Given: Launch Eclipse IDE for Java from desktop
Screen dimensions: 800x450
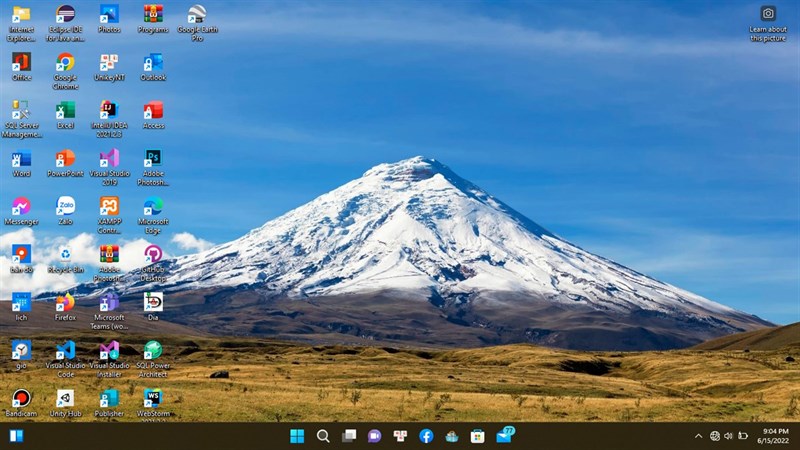Looking at the screenshot, I should 65,23.
